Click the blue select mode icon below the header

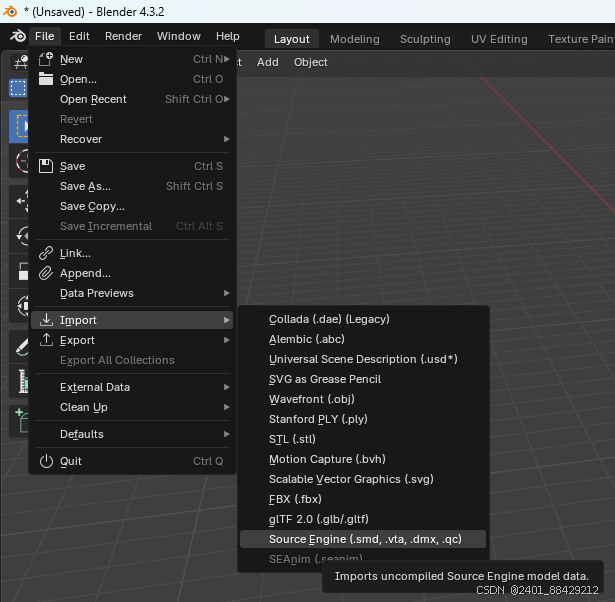point(18,88)
